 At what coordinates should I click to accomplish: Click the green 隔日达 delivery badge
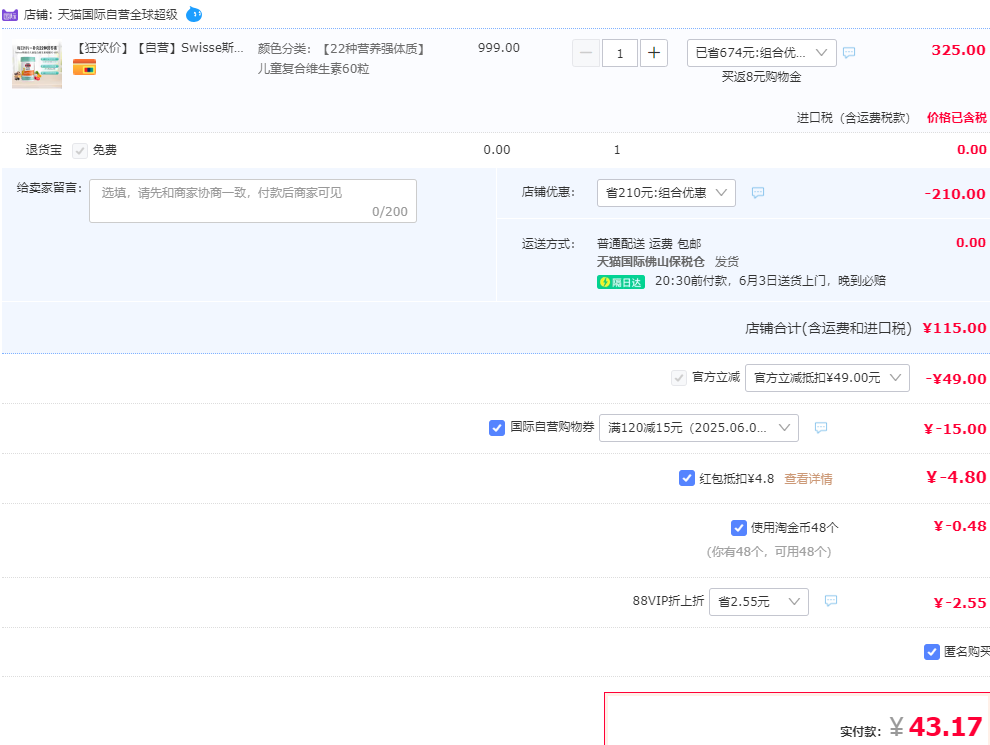(x=621, y=282)
